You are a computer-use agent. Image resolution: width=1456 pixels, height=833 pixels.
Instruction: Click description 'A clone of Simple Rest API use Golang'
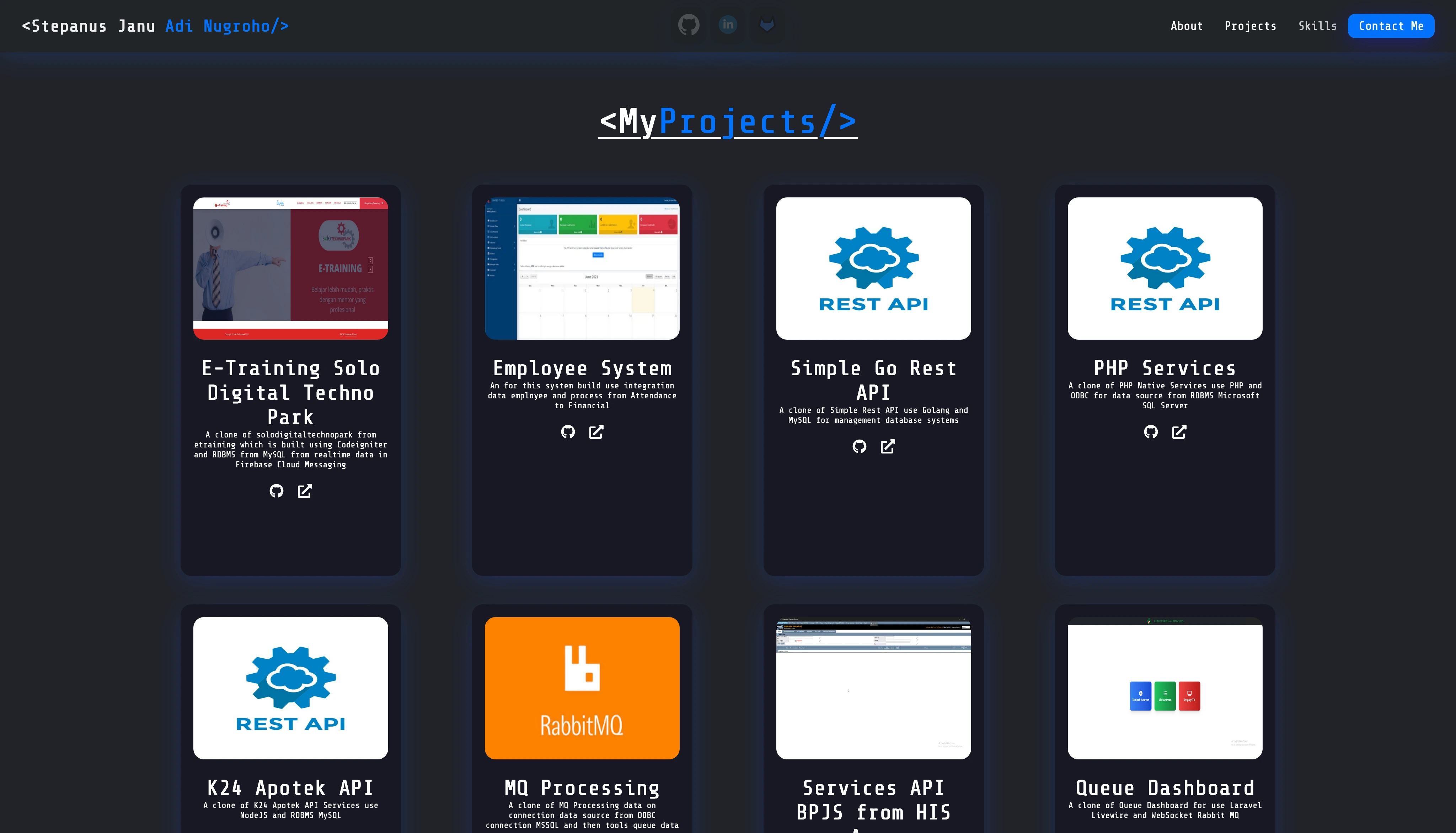pos(873,415)
